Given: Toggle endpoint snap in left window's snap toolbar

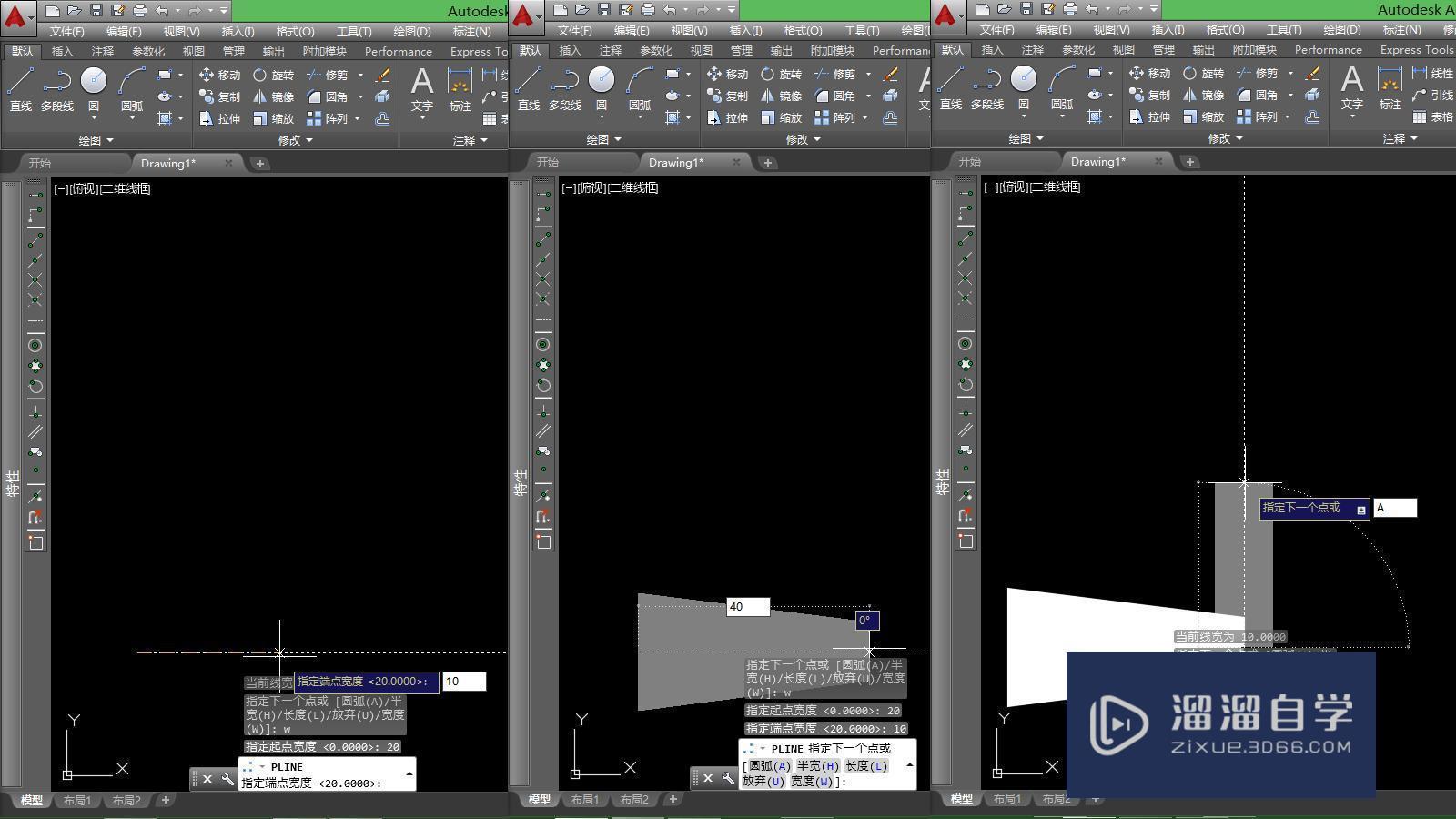Looking at the screenshot, I should coord(35,240).
